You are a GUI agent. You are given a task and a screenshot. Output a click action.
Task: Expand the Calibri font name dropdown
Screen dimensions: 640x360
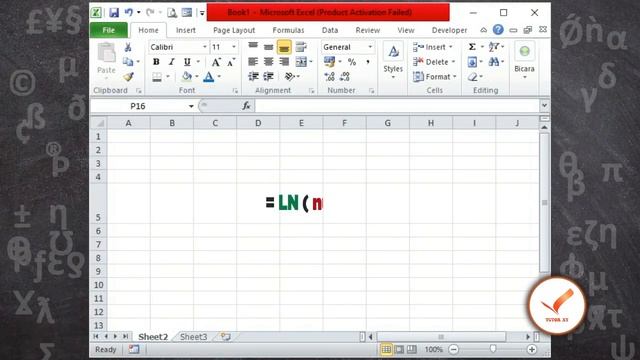click(x=205, y=47)
